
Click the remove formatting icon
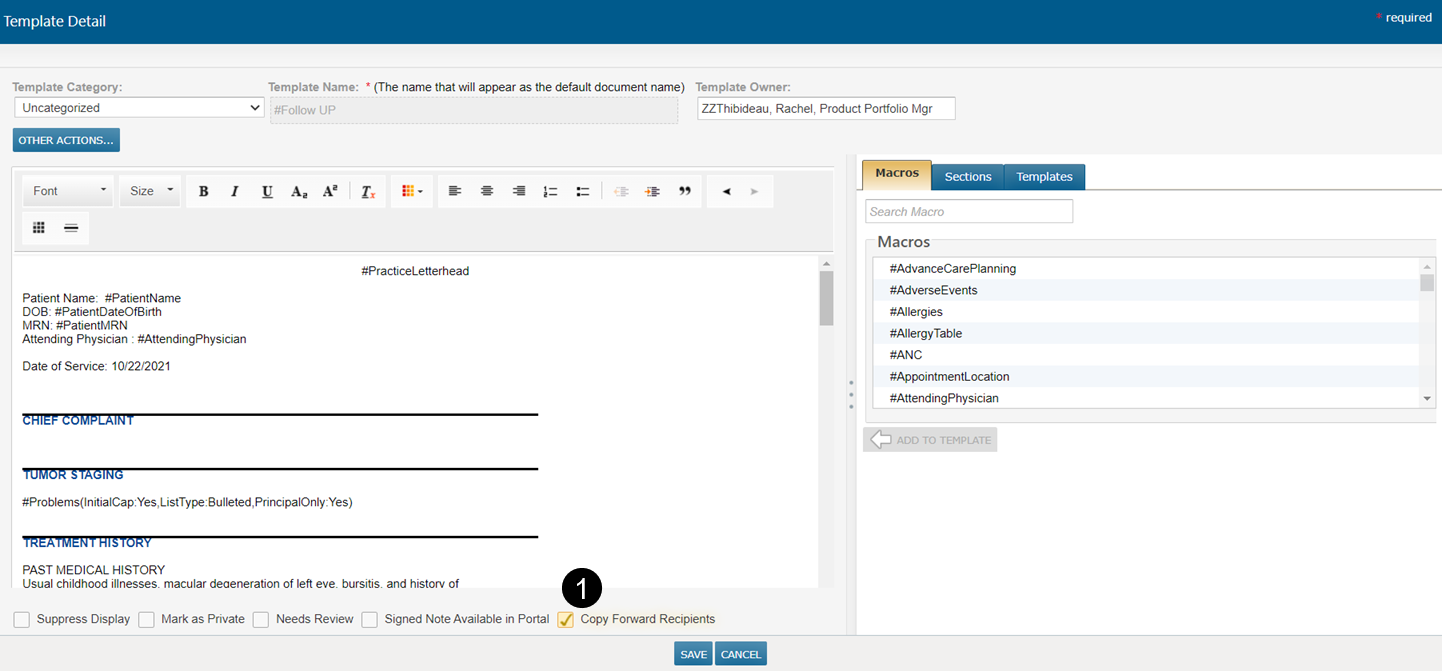click(x=368, y=191)
